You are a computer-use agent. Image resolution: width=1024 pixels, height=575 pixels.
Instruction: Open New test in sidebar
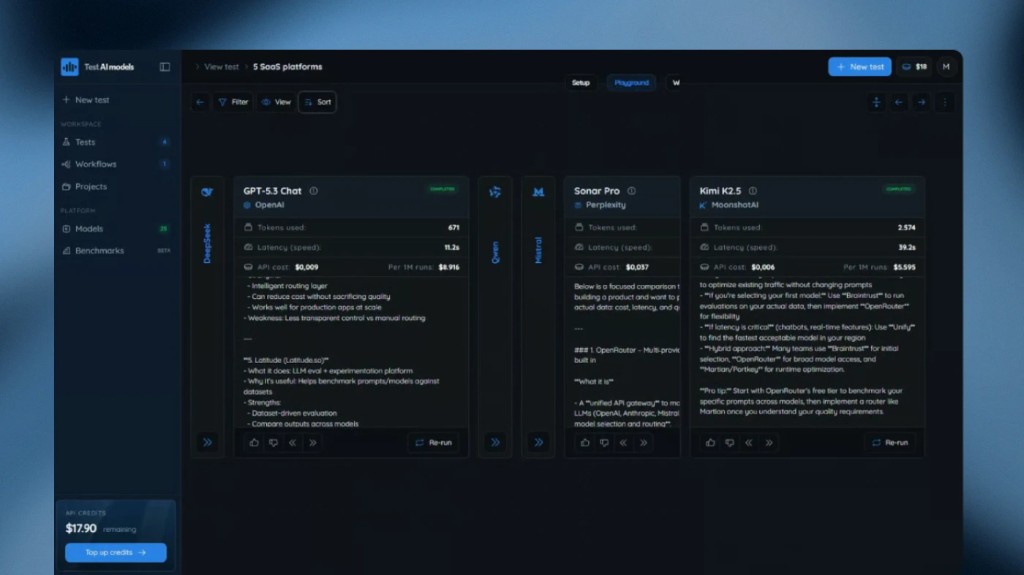click(x=86, y=100)
